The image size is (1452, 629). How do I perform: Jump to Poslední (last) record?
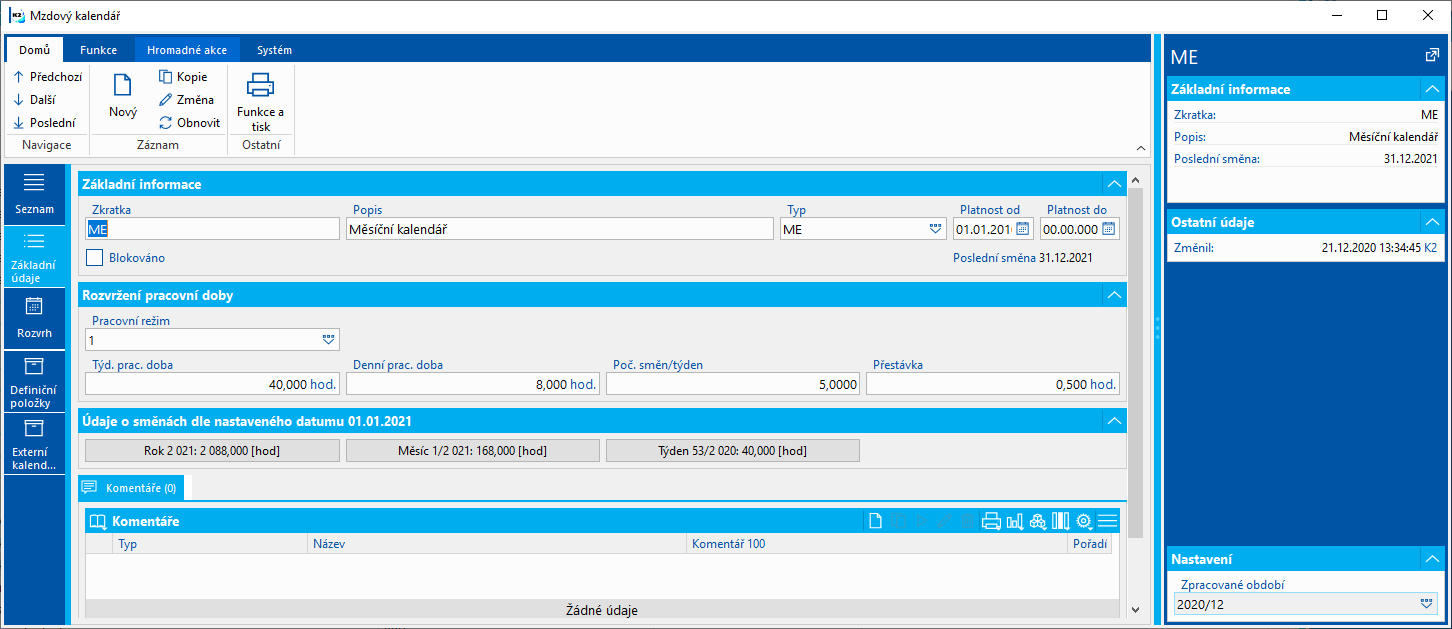click(44, 123)
